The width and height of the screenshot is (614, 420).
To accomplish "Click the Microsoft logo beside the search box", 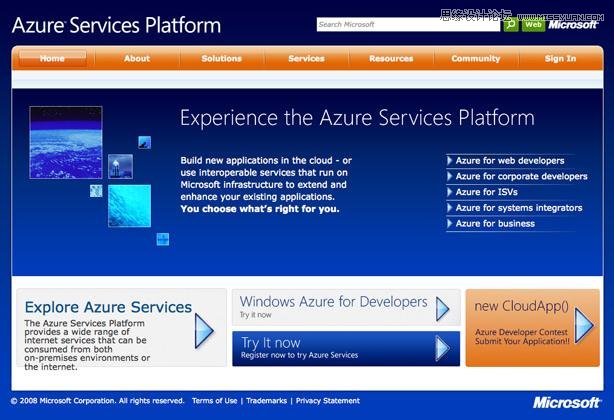I will [x=572, y=25].
